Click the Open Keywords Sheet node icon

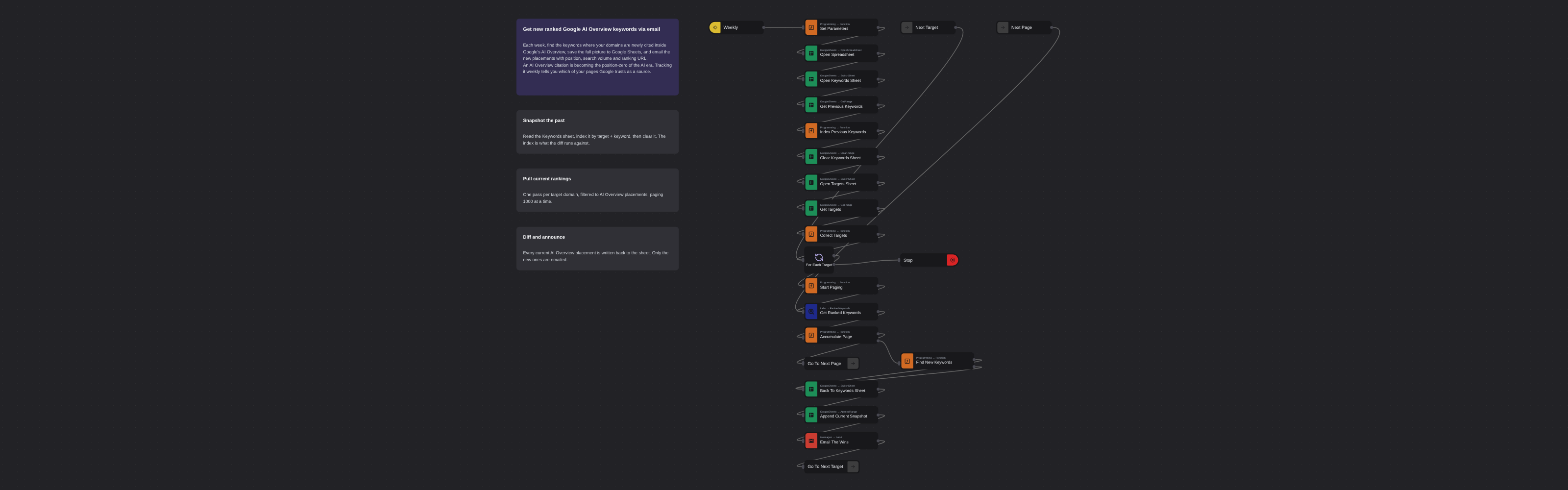click(x=811, y=79)
